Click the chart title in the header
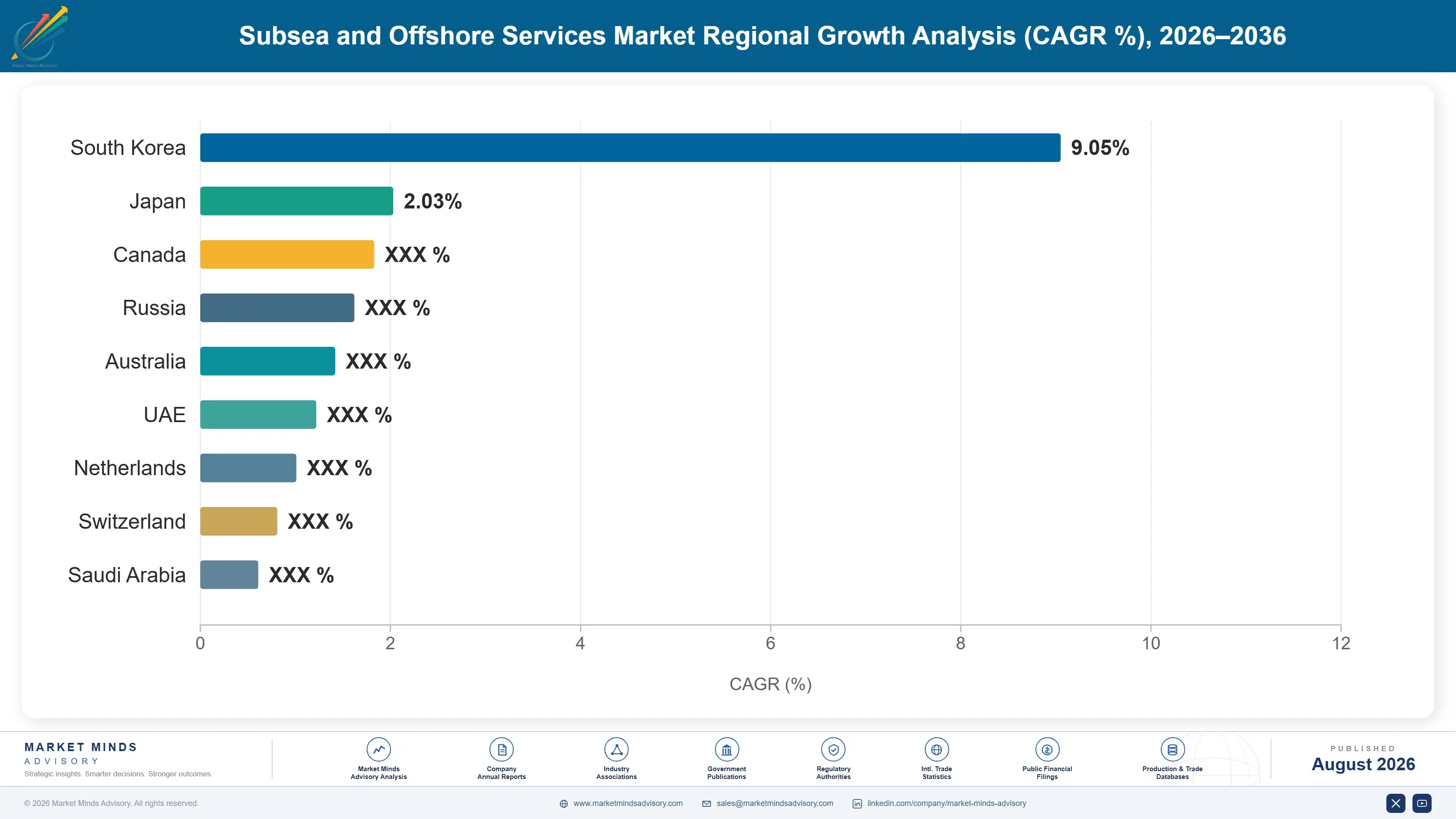1456x819 pixels. 762,36
